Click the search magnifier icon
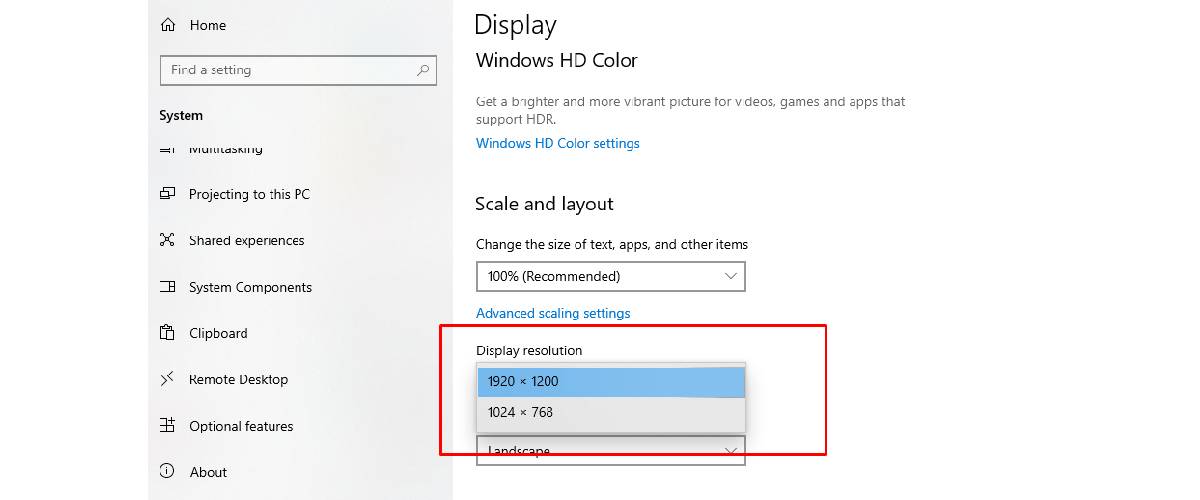1200x500 pixels. [423, 70]
